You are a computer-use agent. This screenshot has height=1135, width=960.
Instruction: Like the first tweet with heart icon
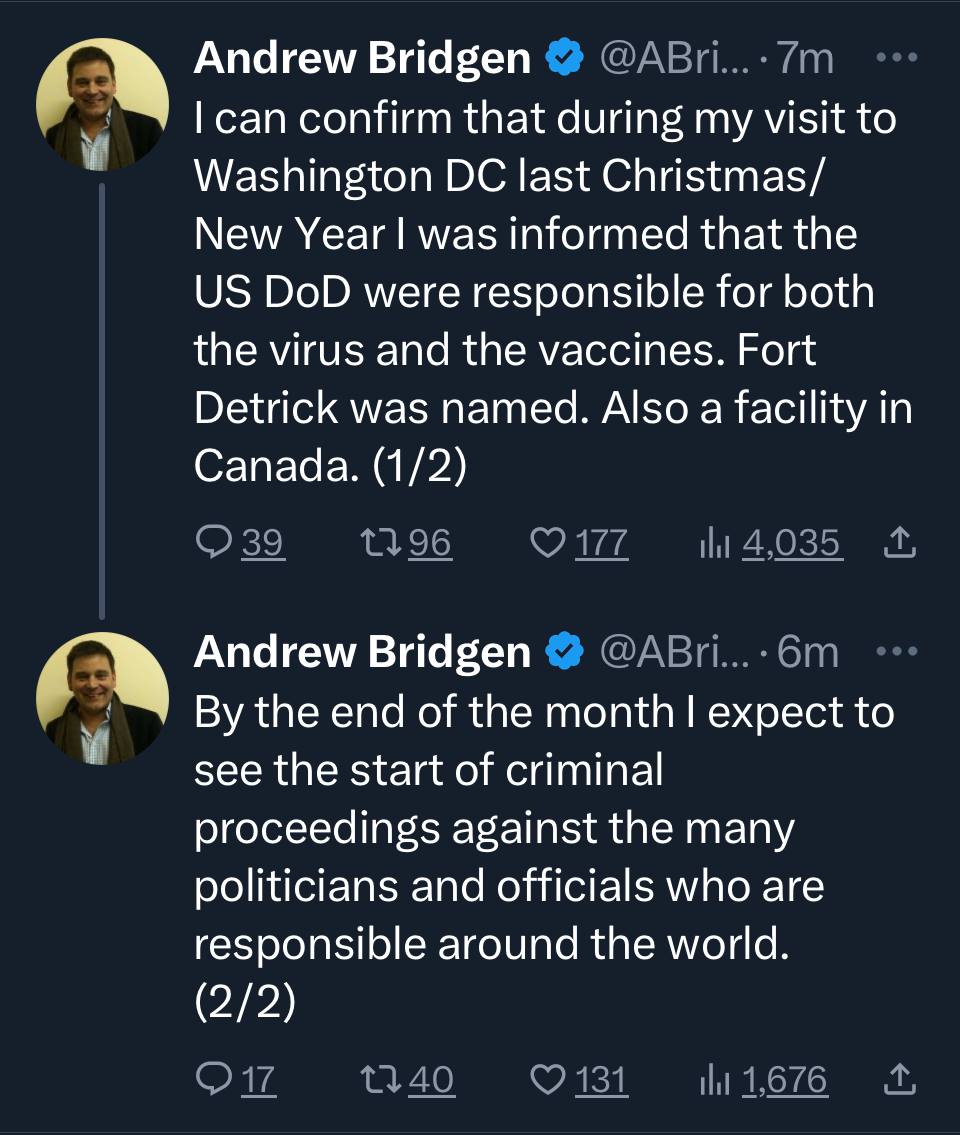pos(547,542)
